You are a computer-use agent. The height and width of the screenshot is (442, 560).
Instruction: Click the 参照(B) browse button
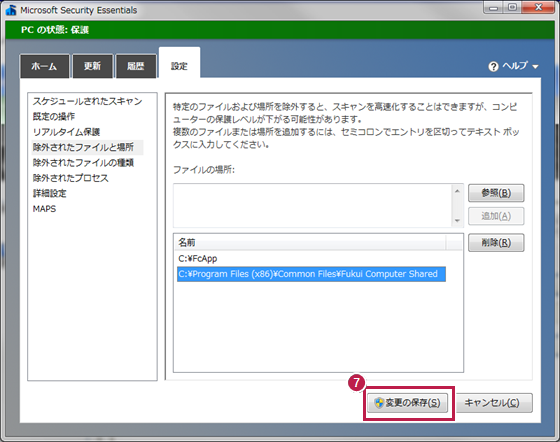pyautogui.click(x=496, y=193)
